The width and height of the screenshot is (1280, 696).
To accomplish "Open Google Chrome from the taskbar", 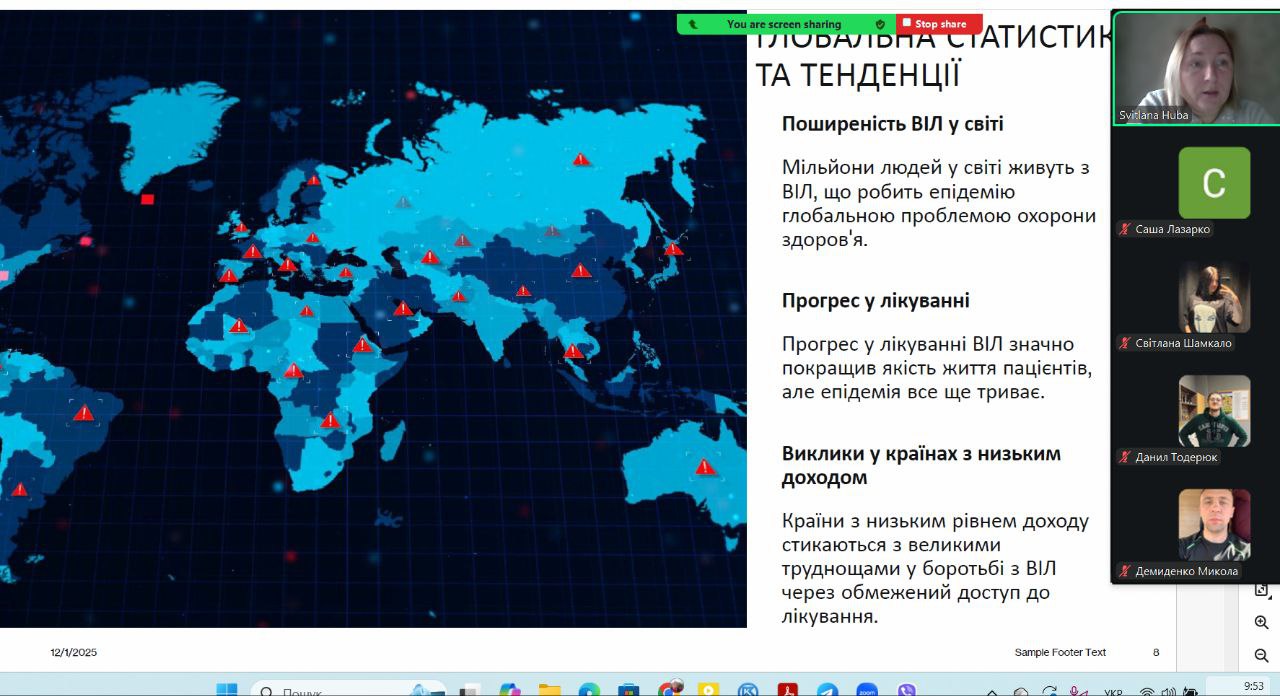I will [x=670, y=690].
